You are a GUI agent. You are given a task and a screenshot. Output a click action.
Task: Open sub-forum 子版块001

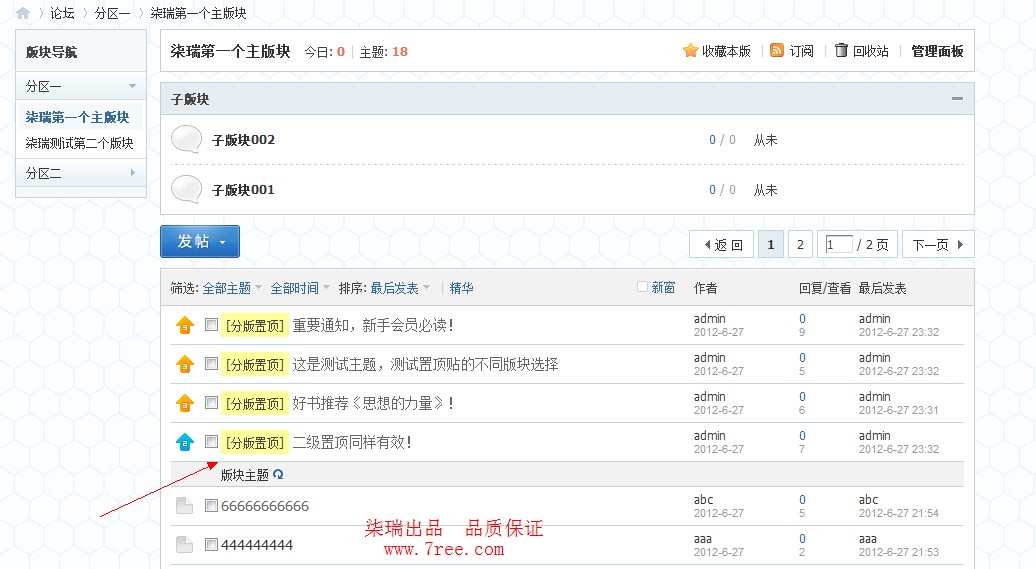(243, 190)
